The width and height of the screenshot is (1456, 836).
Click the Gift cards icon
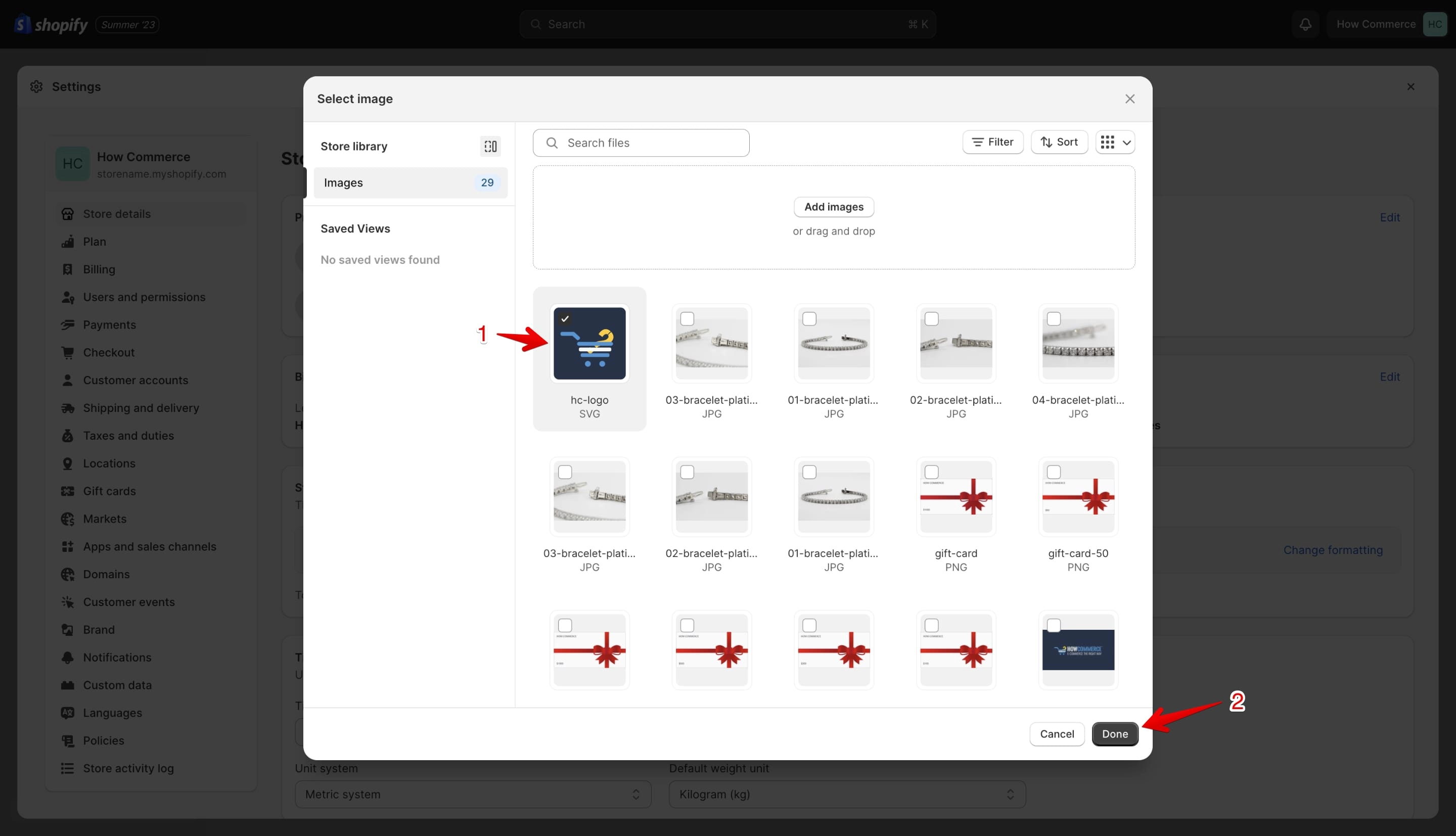pyautogui.click(x=68, y=491)
